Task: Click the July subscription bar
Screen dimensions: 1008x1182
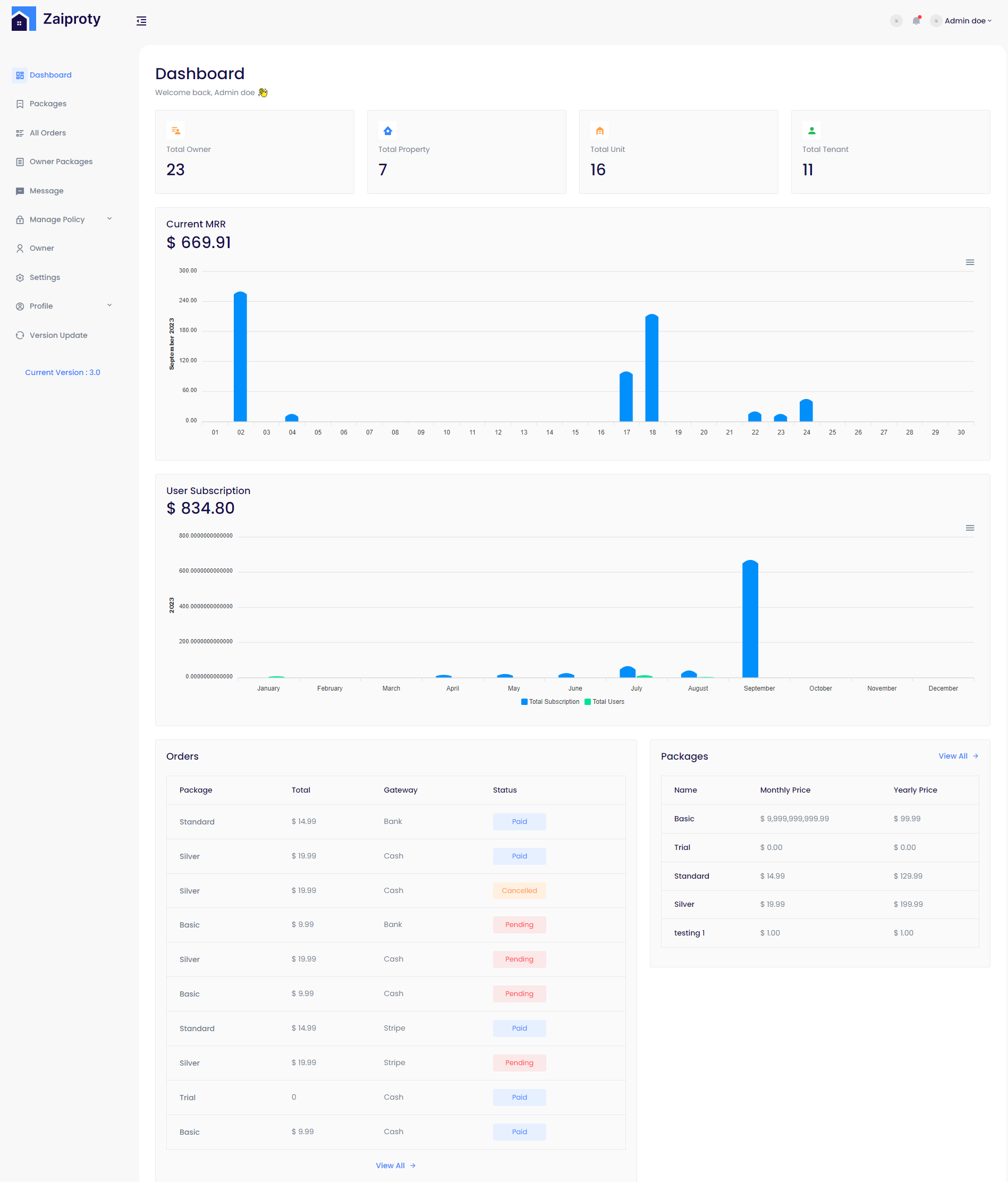Action: click(x=628, y=673)
